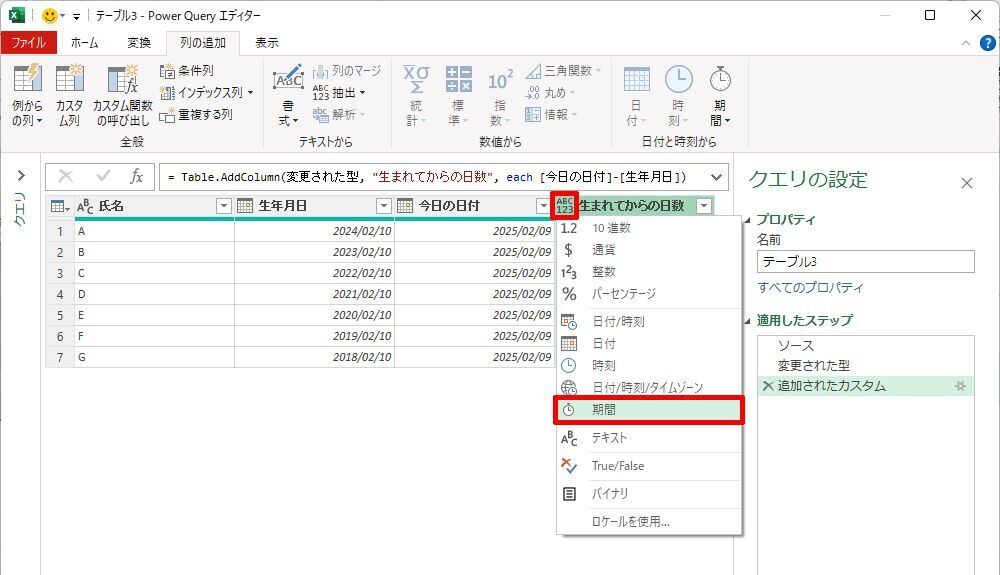Choose 通貨 data type
The width and height of the screenshot is (1000, 575).
(649, 250)
